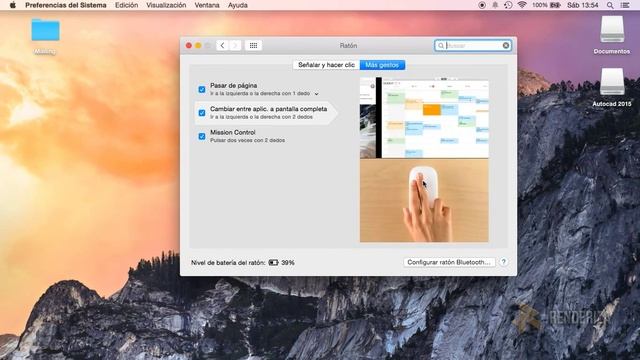Click the magnifier icon in search field

click(x=441, y=45)
